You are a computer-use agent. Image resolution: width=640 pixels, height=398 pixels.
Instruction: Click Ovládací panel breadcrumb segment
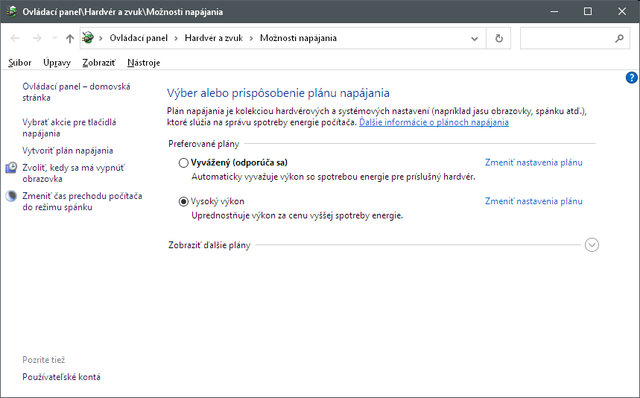(138, 38)
